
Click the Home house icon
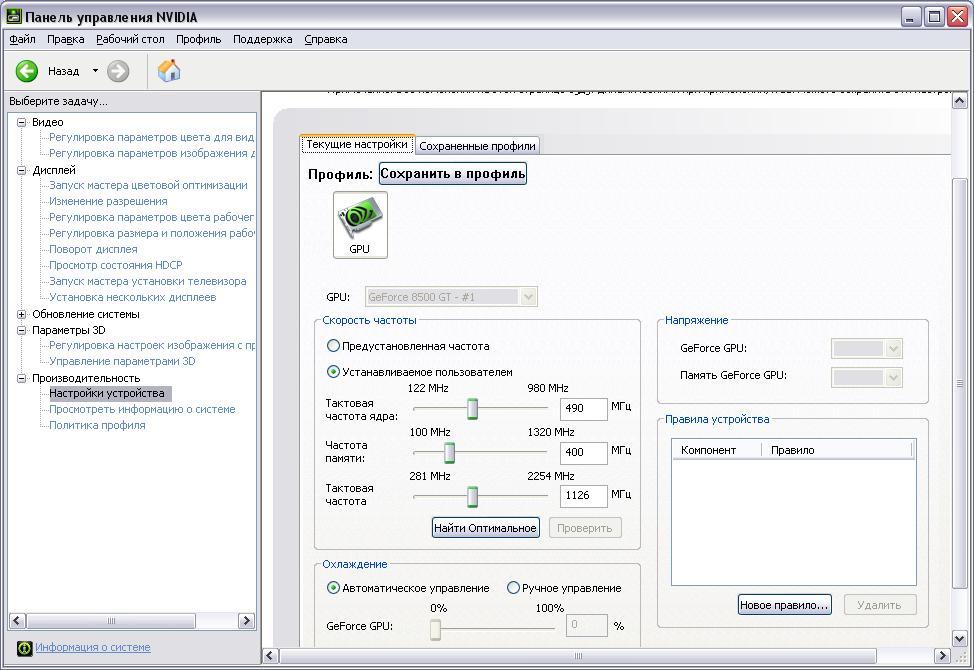click(169, 70)
